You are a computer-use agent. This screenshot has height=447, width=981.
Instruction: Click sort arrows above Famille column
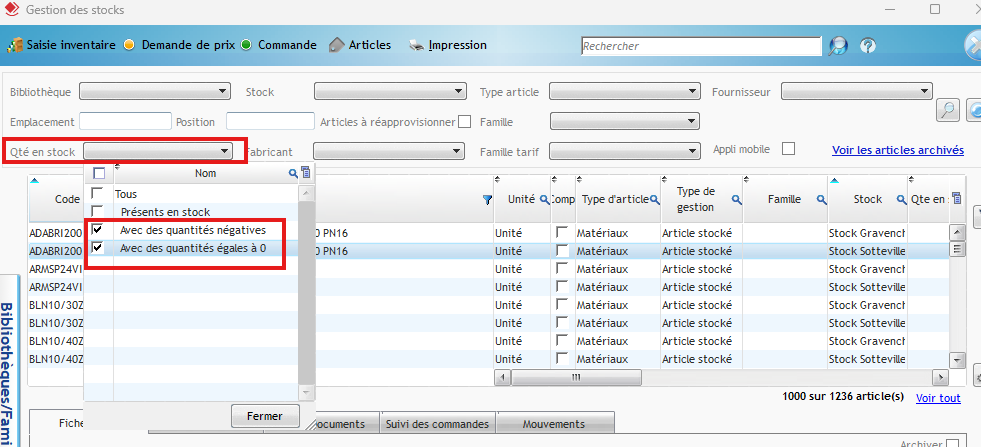[x=747, y=180]
